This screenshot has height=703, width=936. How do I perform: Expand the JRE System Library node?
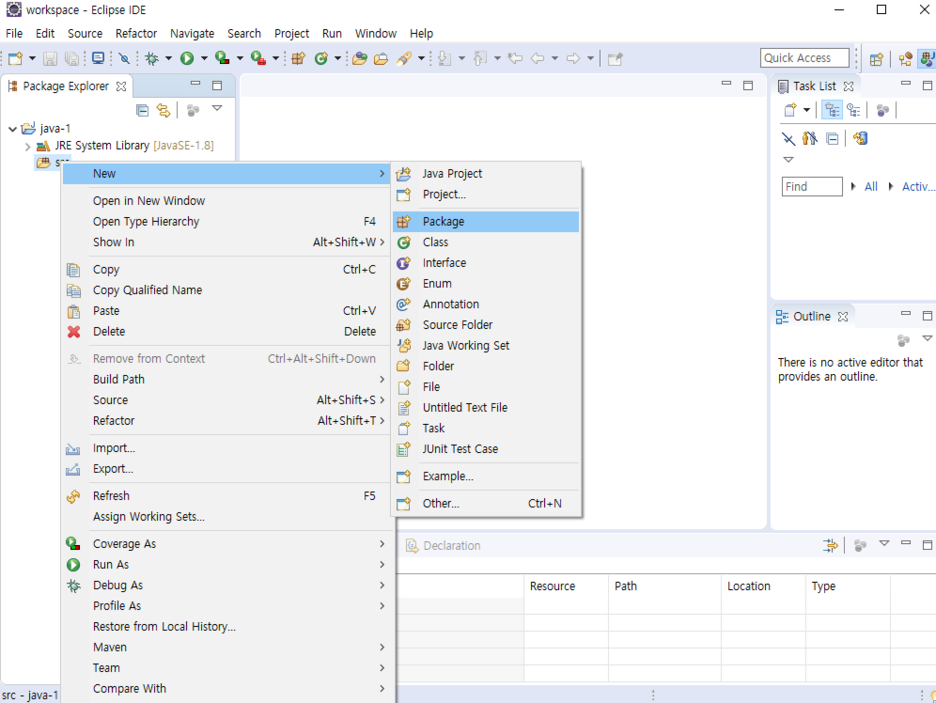click(x=27, y=146)
